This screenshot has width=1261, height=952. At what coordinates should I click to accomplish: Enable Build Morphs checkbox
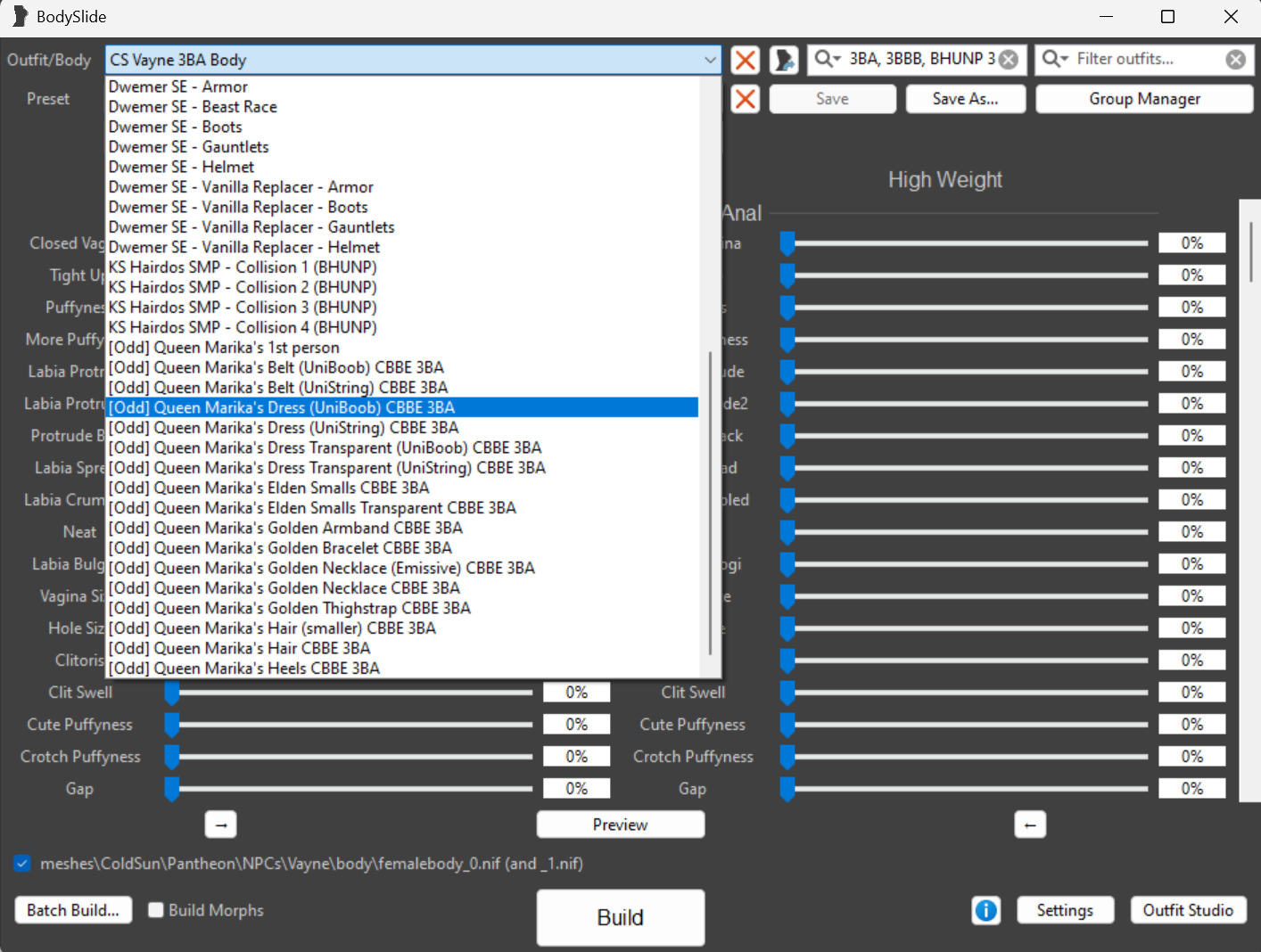(x=156, y=910)
